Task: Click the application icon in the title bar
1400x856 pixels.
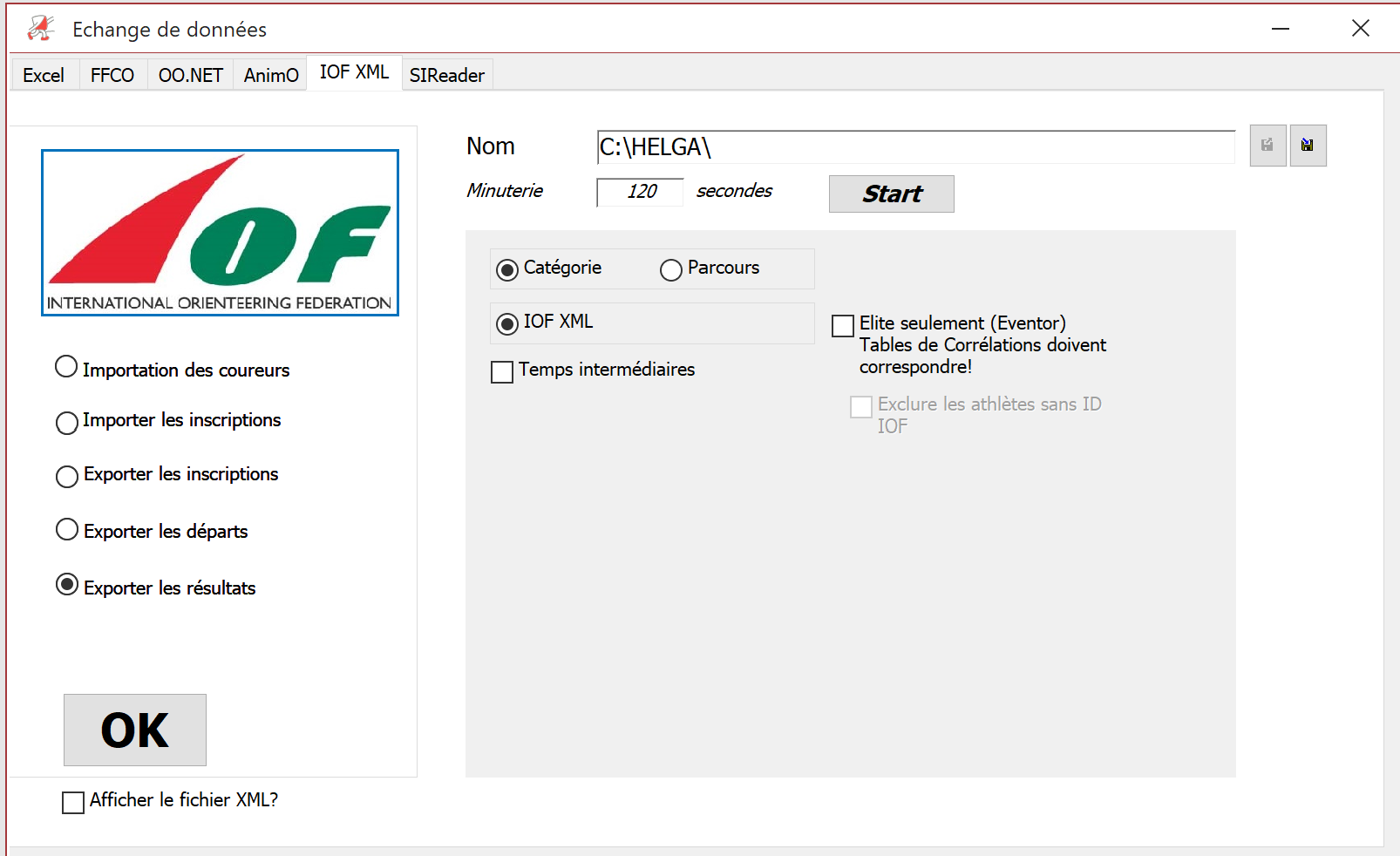Action: point(40,29)
